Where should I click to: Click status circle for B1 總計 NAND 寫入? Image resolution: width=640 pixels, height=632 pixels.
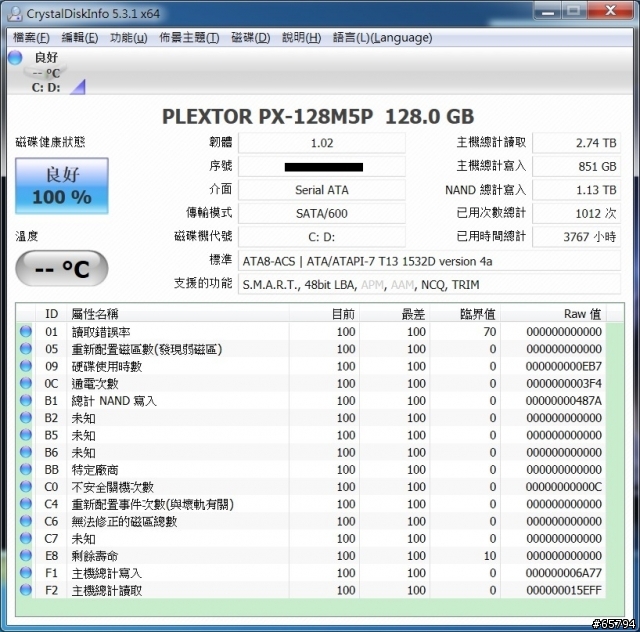coord(26,400)
